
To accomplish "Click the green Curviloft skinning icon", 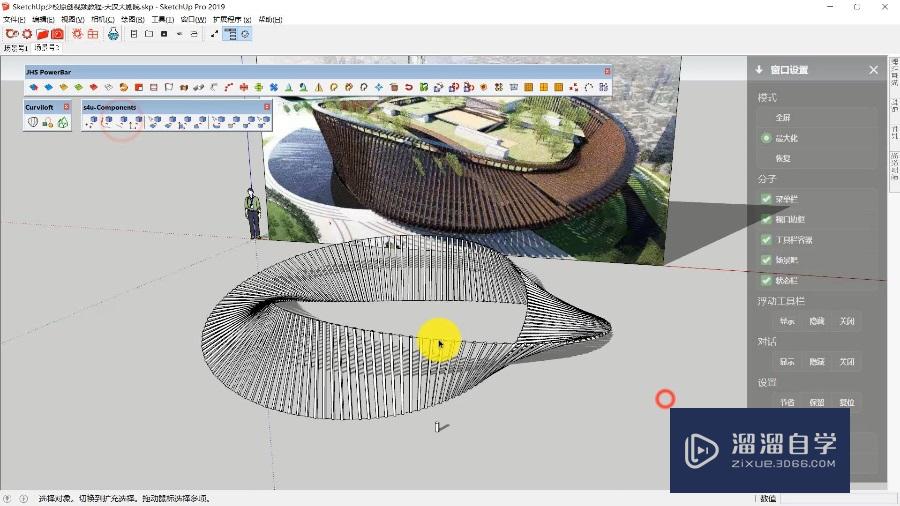I will (63, 122).
